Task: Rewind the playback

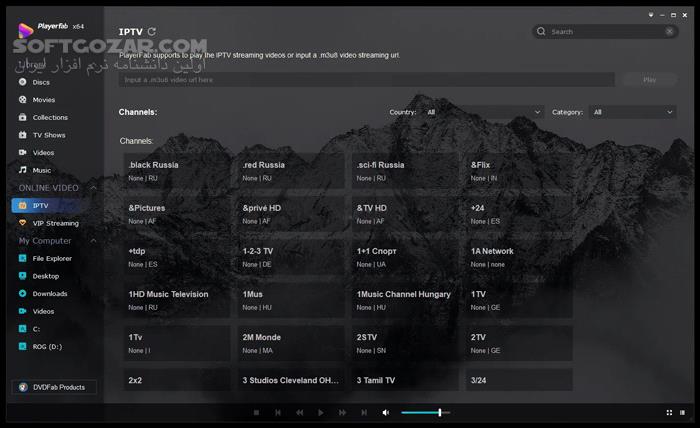Action: coord(300,412)
